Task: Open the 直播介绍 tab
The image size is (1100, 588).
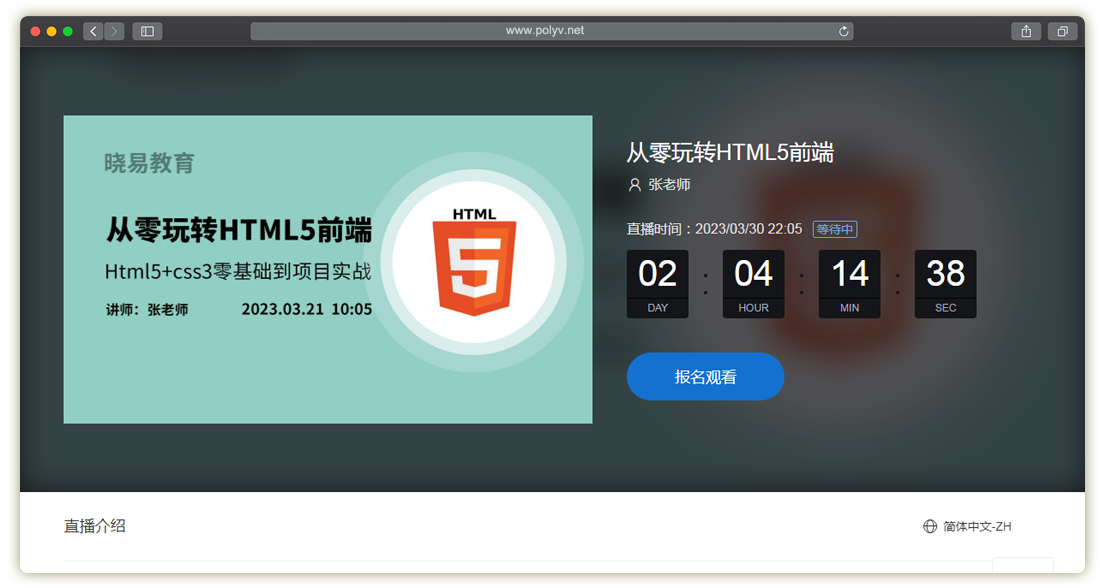Action: click(95, 526)
